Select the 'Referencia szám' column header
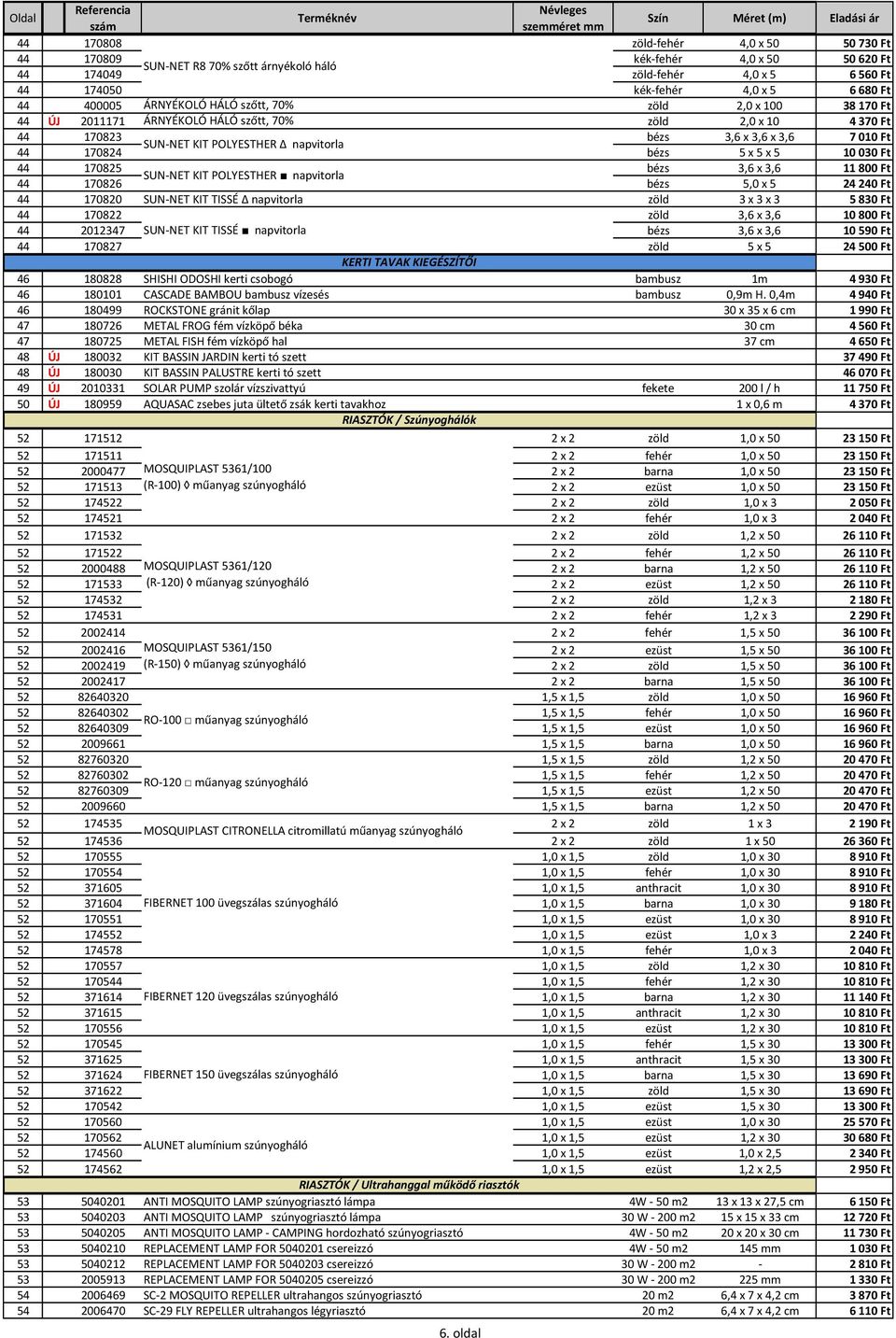The width and height of the screenshot is (896, 1338). [x=103, y=18]
